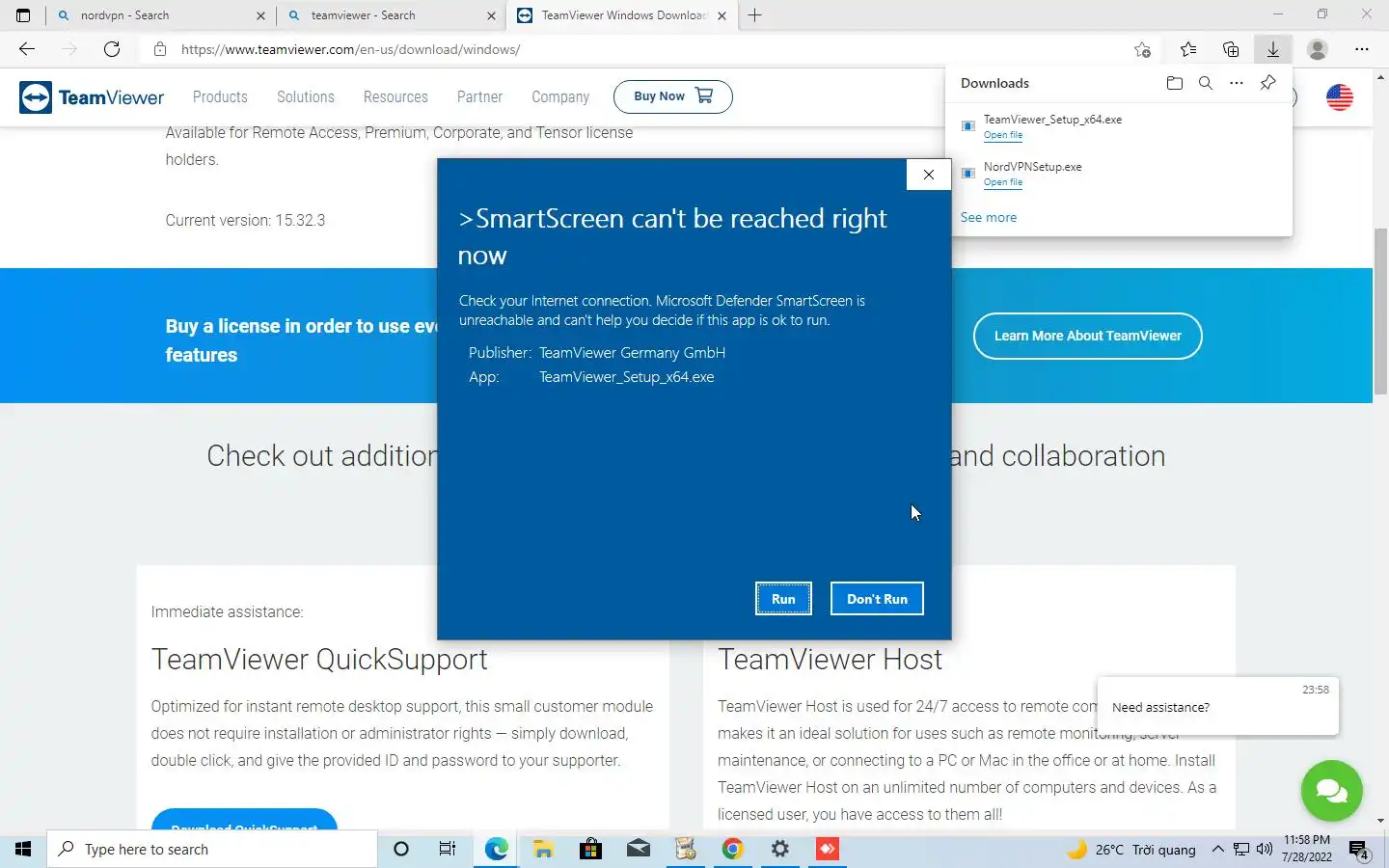Open the green chat bubble

(1332, 791)
